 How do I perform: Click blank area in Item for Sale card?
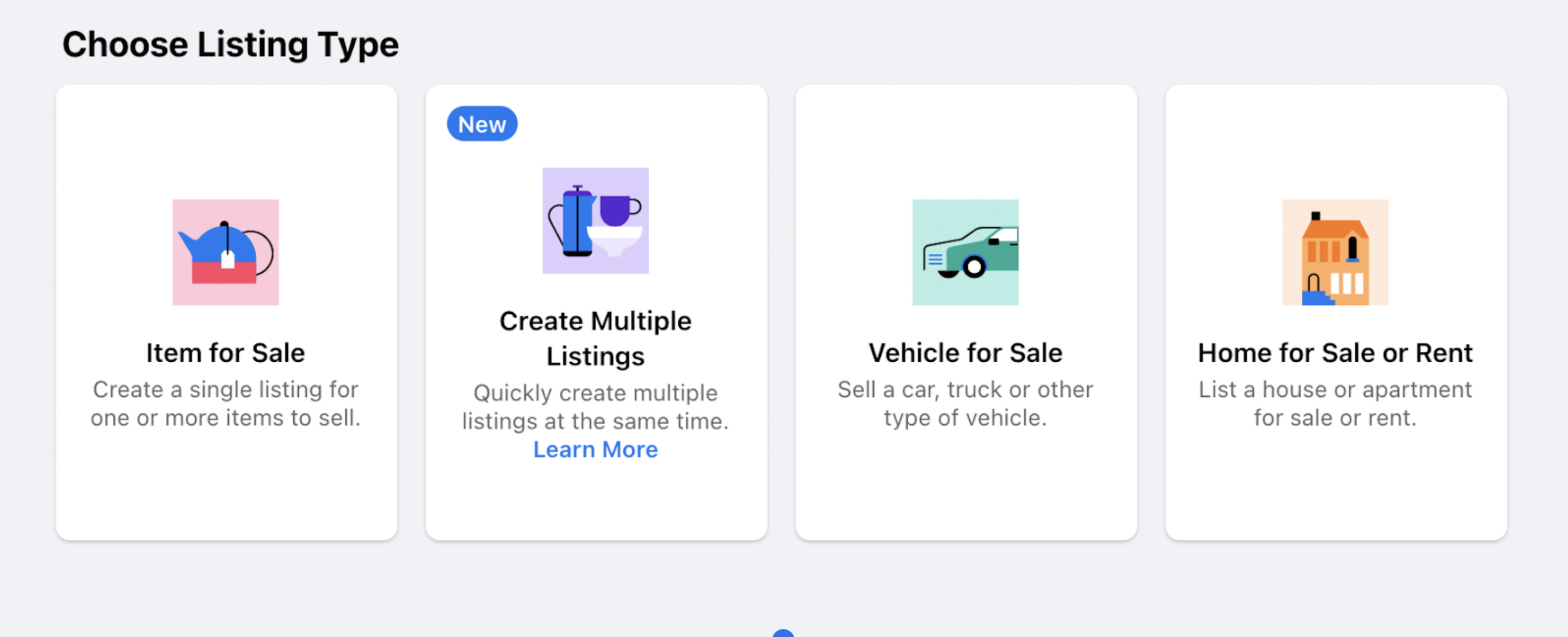click(x=225, y=487)
